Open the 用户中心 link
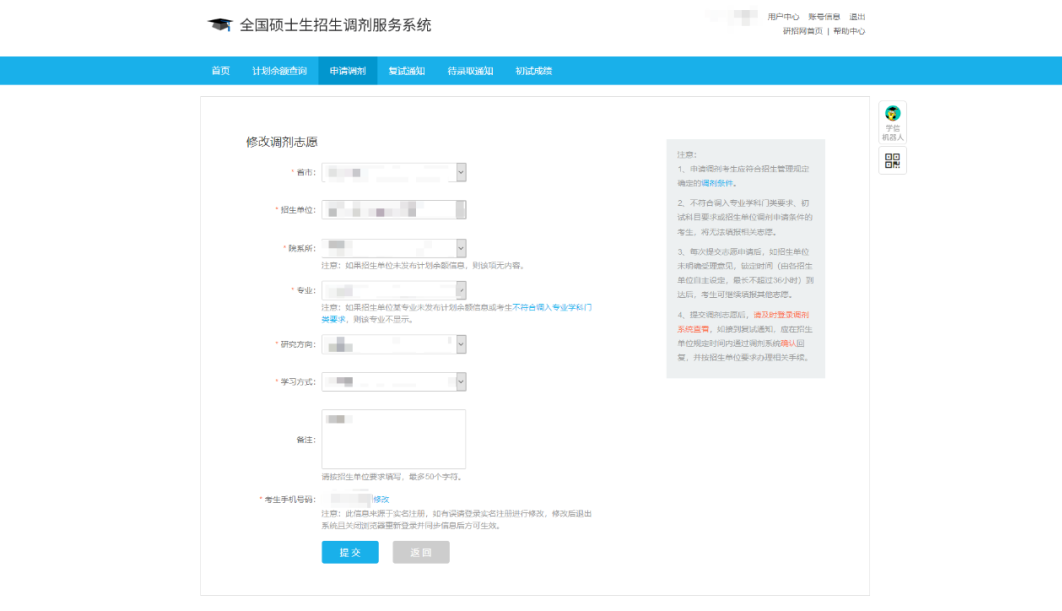Viewport: 1062px width, 611px height. 783,17
